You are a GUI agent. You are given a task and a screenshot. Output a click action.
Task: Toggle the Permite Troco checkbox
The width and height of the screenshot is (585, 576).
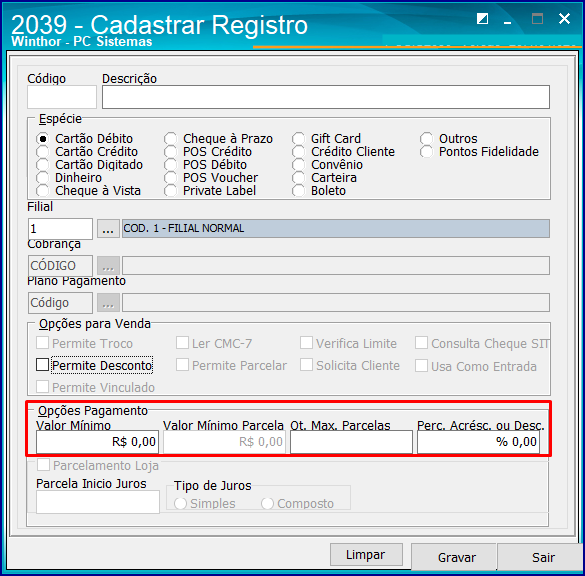click(42, 342)
